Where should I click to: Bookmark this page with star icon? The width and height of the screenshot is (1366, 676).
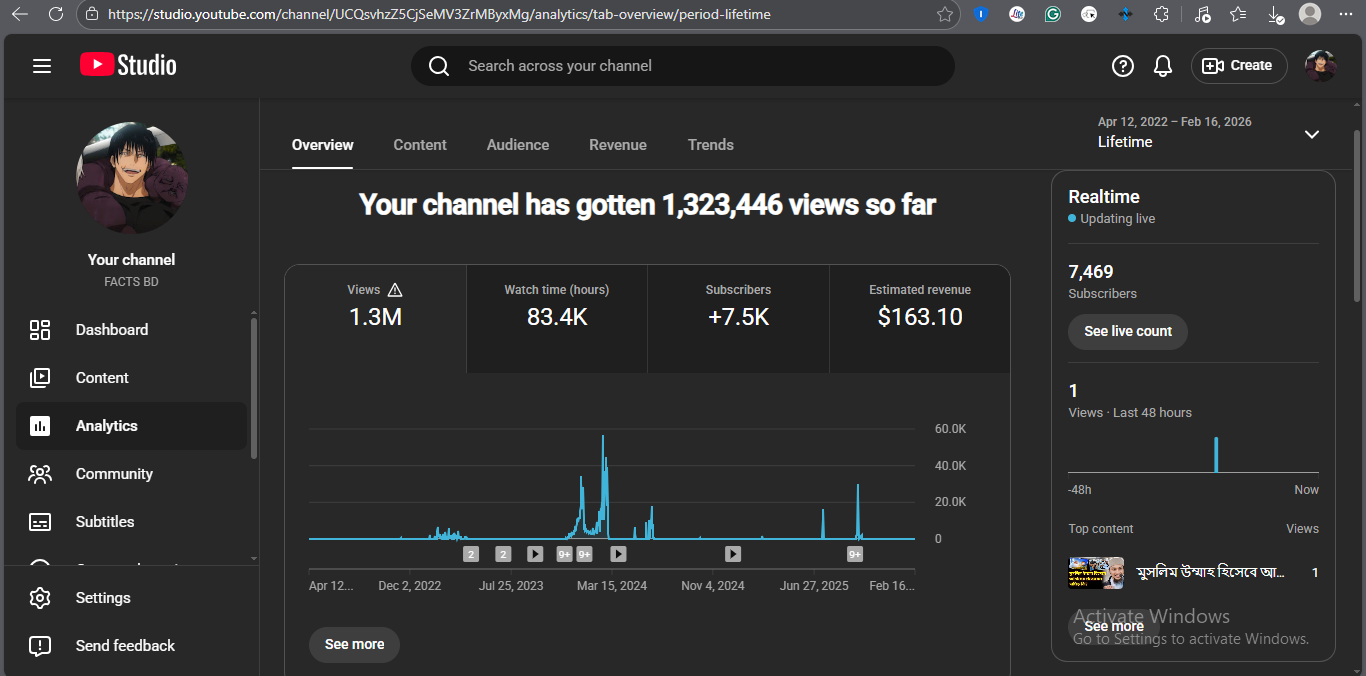point(945,14)
